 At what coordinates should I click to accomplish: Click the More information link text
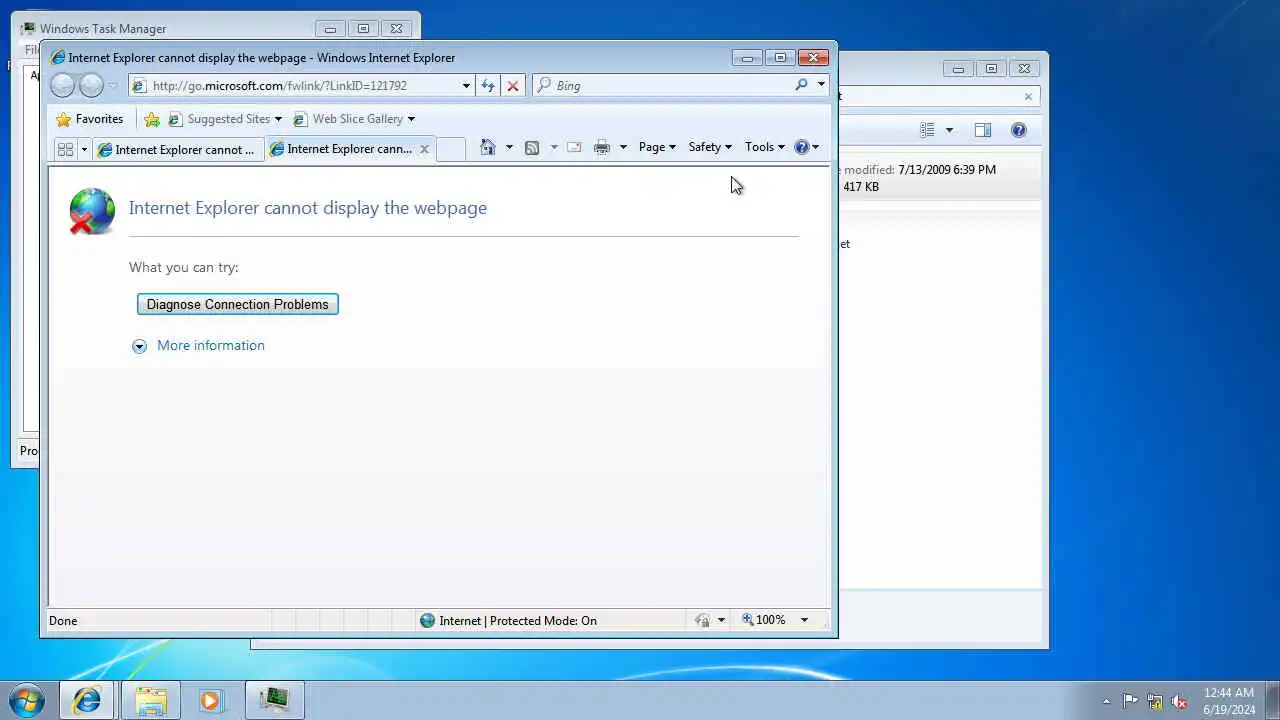pos(211,345)
